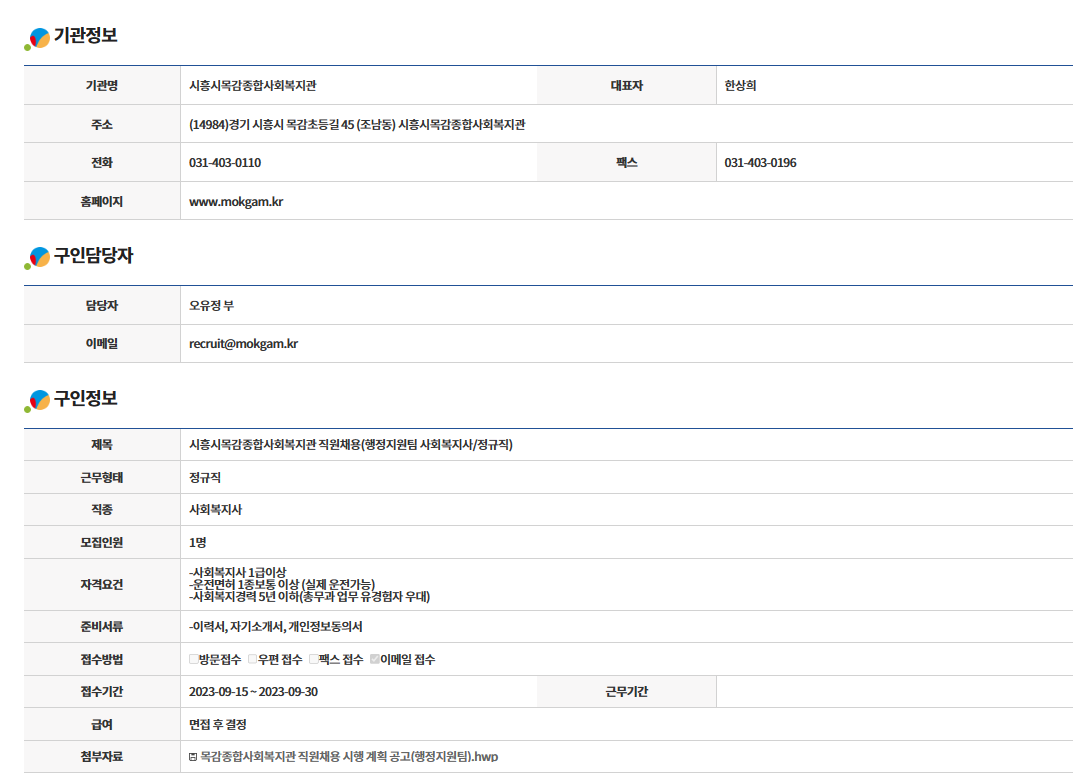The image size is (1085, 775).
Task: Check the 우편 접수 checkbox
Action: point(253,660)
